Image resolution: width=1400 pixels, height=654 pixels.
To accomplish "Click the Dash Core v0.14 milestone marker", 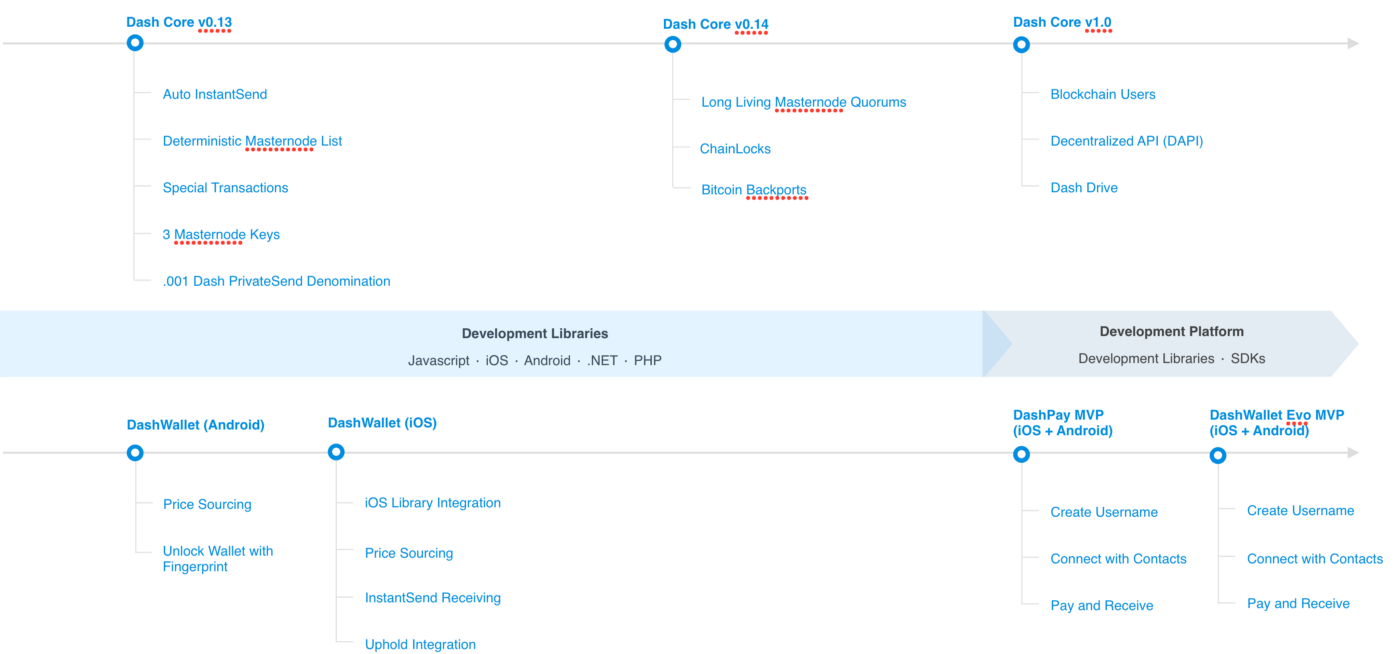I will pyautogui.click(x=672, y=43).
